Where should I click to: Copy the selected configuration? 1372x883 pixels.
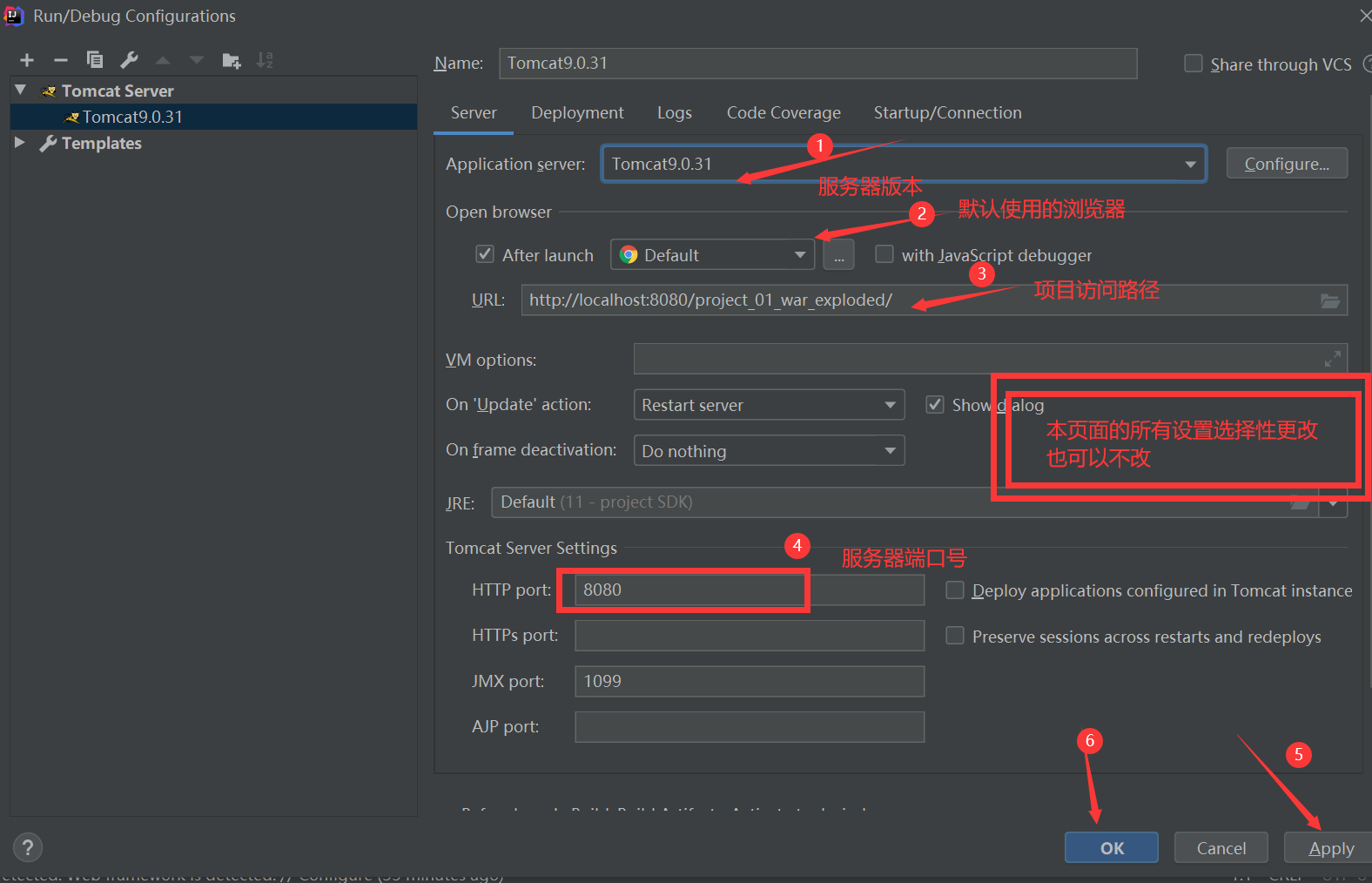(x=95, y=60)
